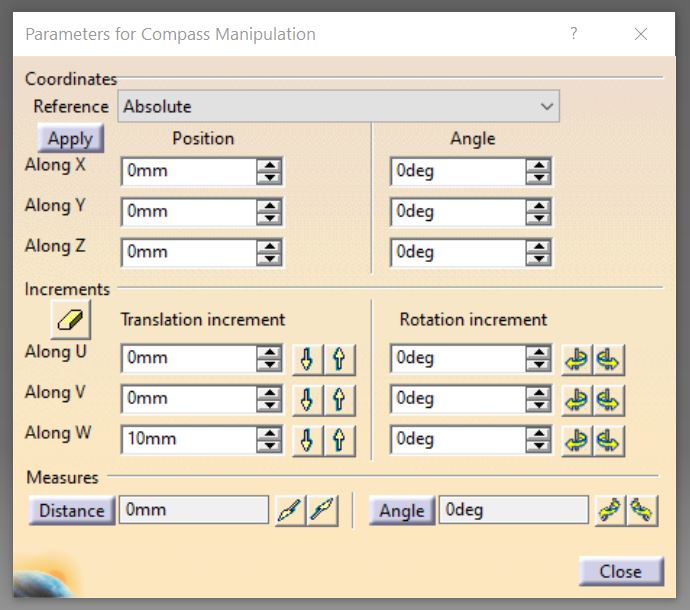The width and height of the screenshot is (690, 610).
Task: Click Along W translation increment spinner
Action: 268,440
